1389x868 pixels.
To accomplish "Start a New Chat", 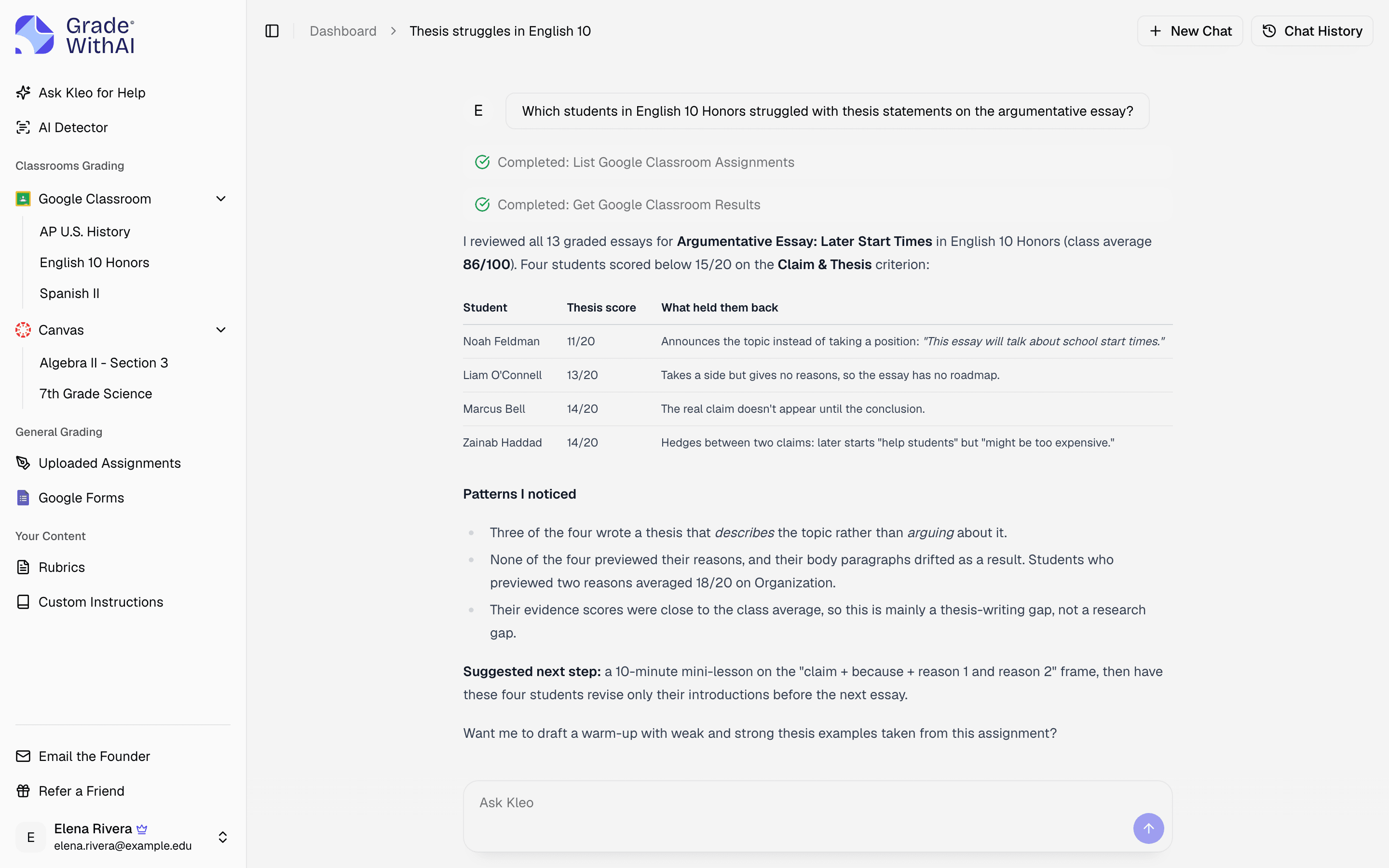I will click(x=1190, y=31).
